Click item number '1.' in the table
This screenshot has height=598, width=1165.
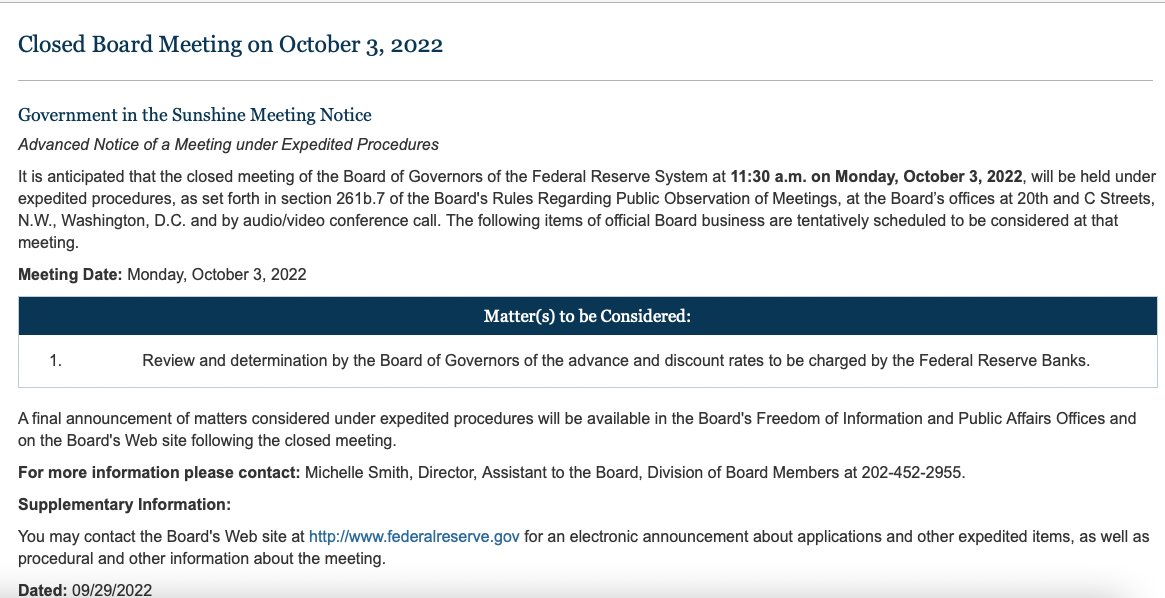coord(56,361)
